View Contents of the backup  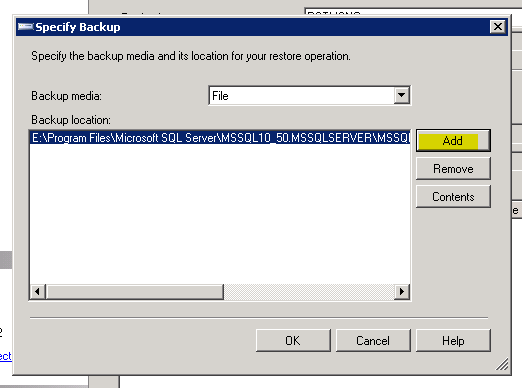453,197
